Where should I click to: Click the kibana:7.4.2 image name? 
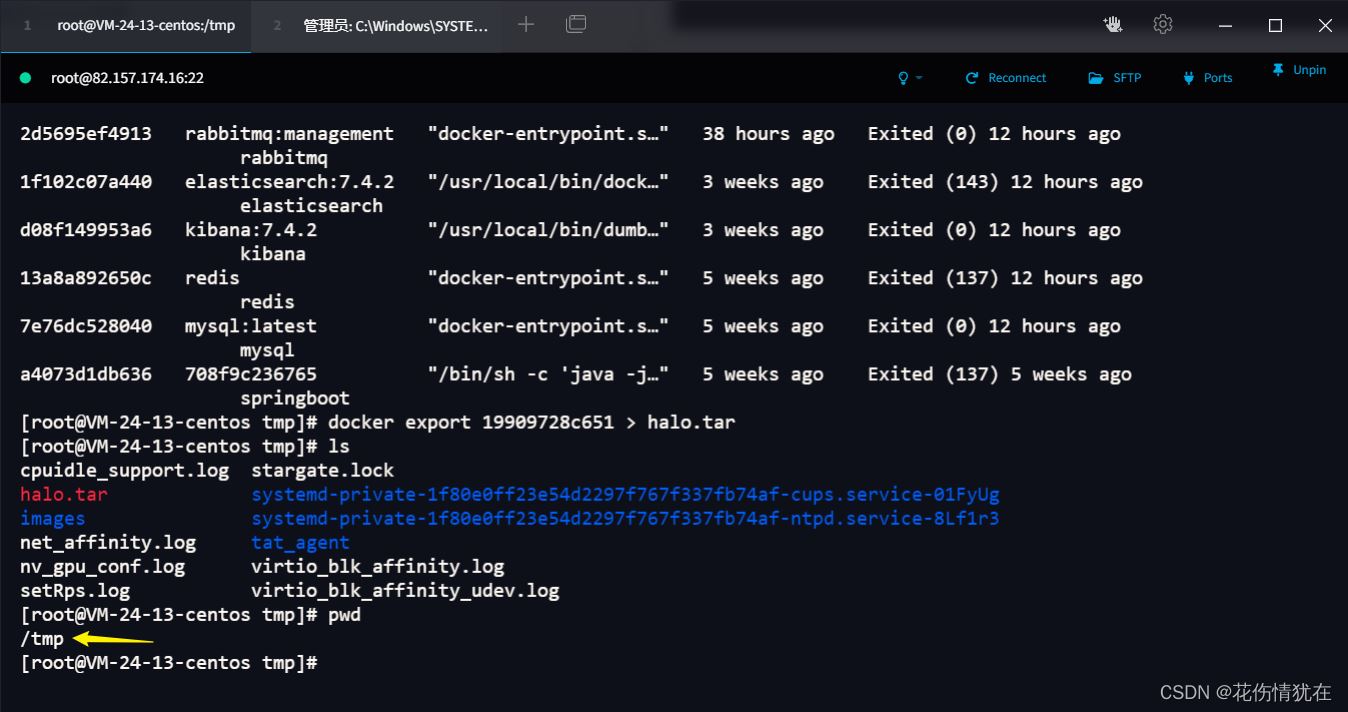251,230
